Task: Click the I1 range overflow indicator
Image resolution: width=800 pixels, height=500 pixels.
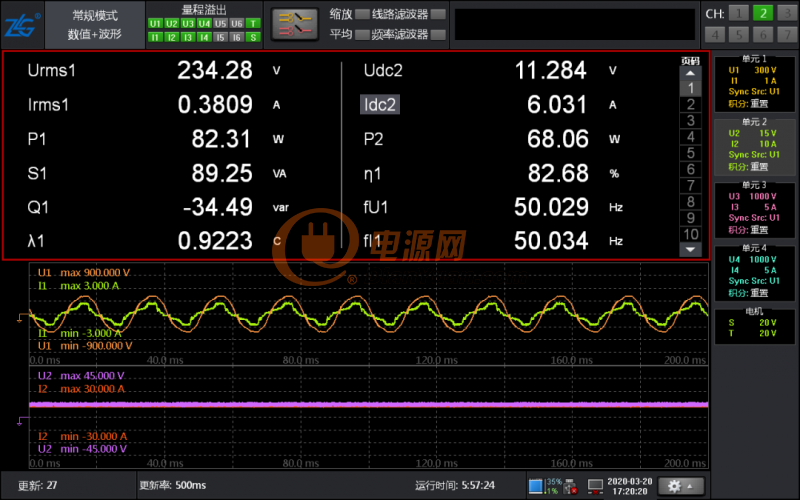Action: pos(155,37)
